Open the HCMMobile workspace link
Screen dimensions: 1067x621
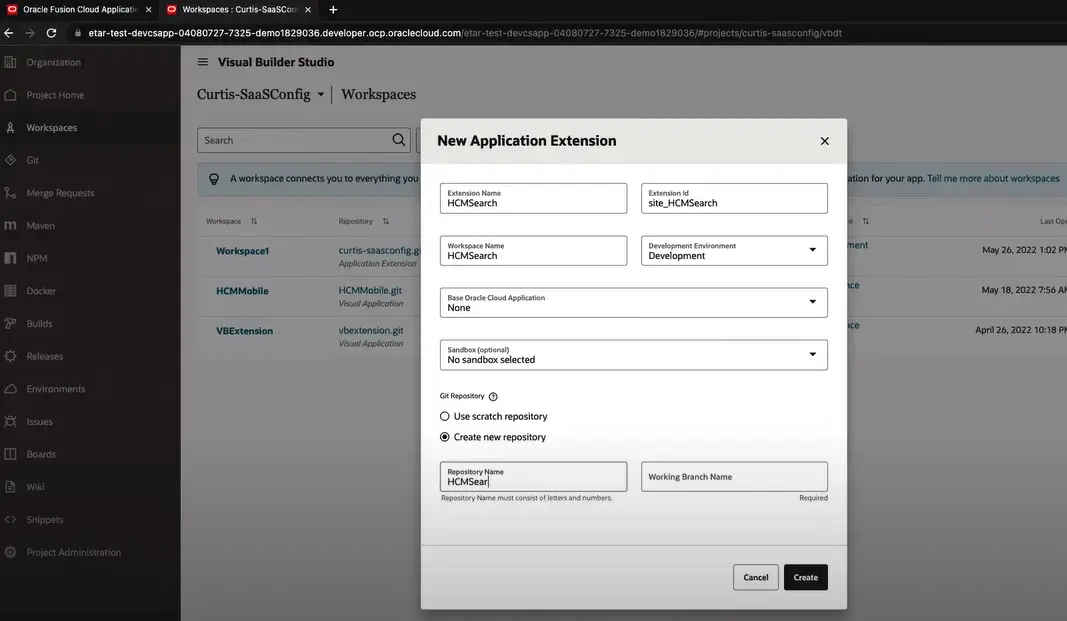coord(242,291)
